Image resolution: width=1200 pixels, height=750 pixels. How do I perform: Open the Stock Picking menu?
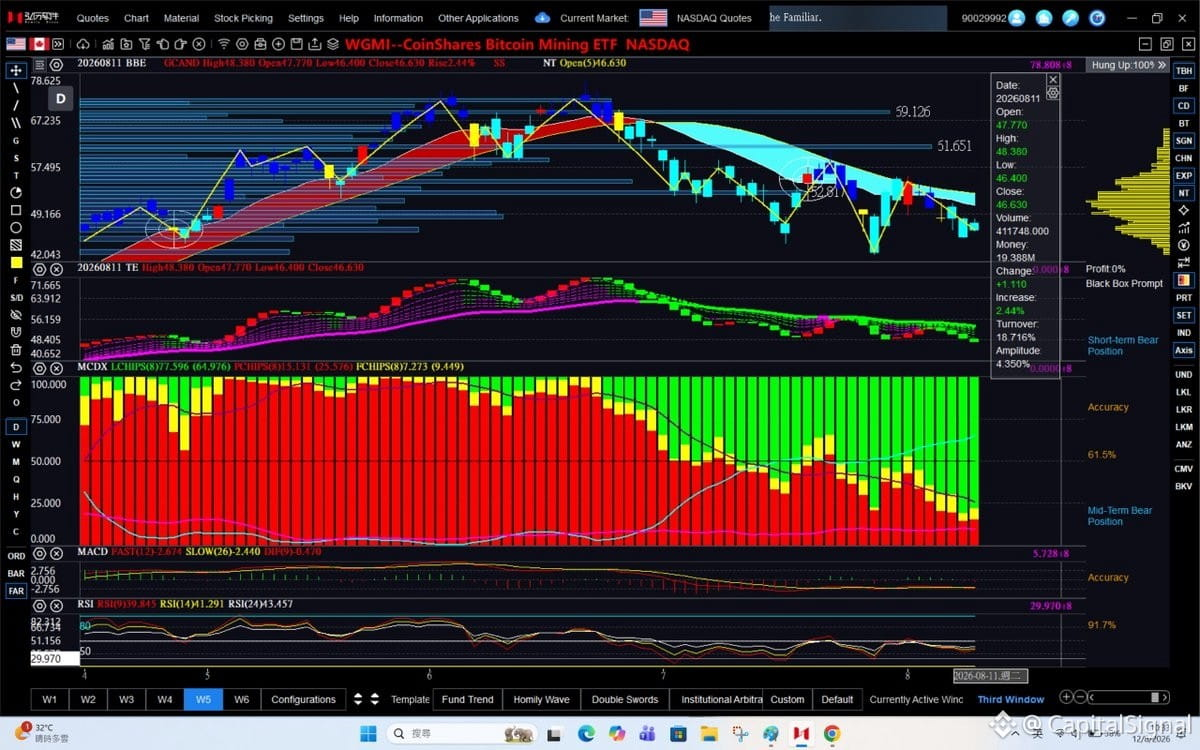pos(243,18)
